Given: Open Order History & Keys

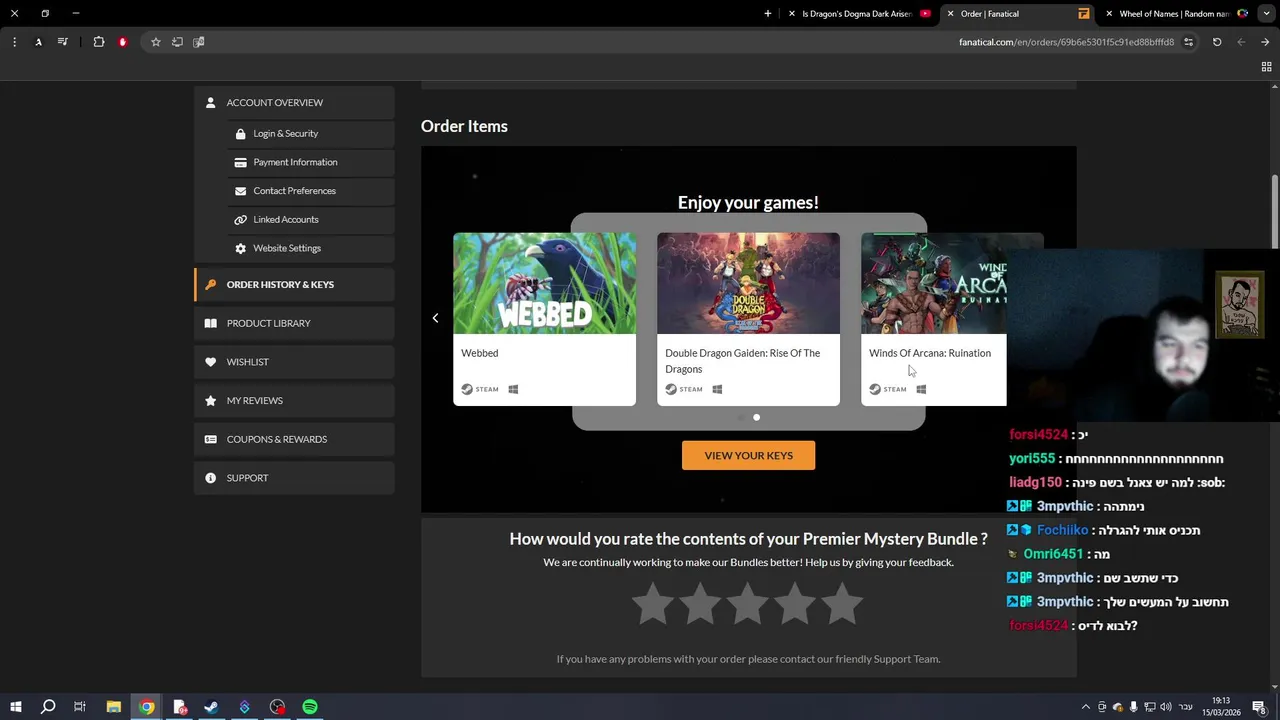Looking at the screenshot, I should pyautogui.click(x=294, y=284).
